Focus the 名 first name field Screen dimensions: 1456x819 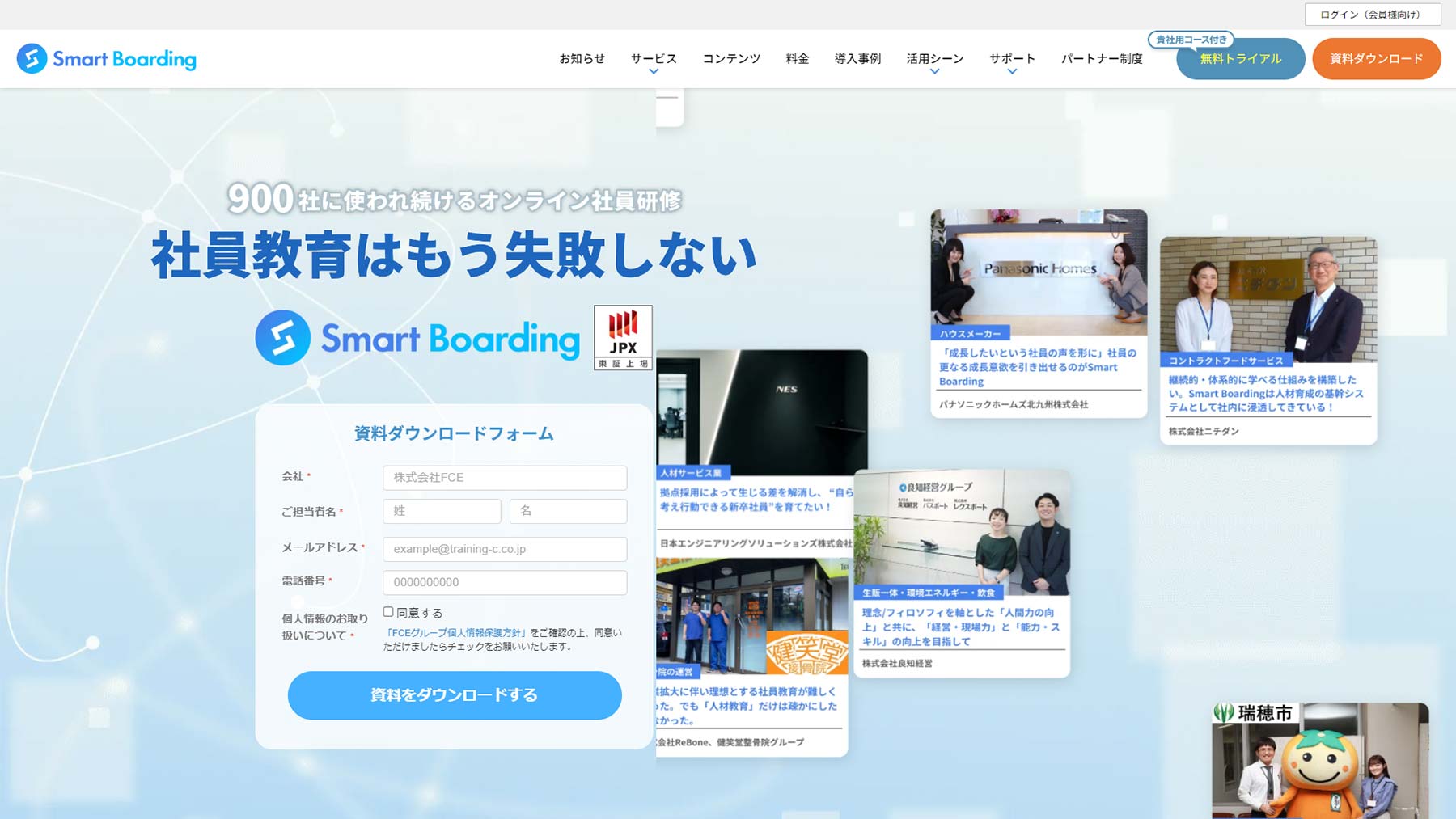pos(569,511)
